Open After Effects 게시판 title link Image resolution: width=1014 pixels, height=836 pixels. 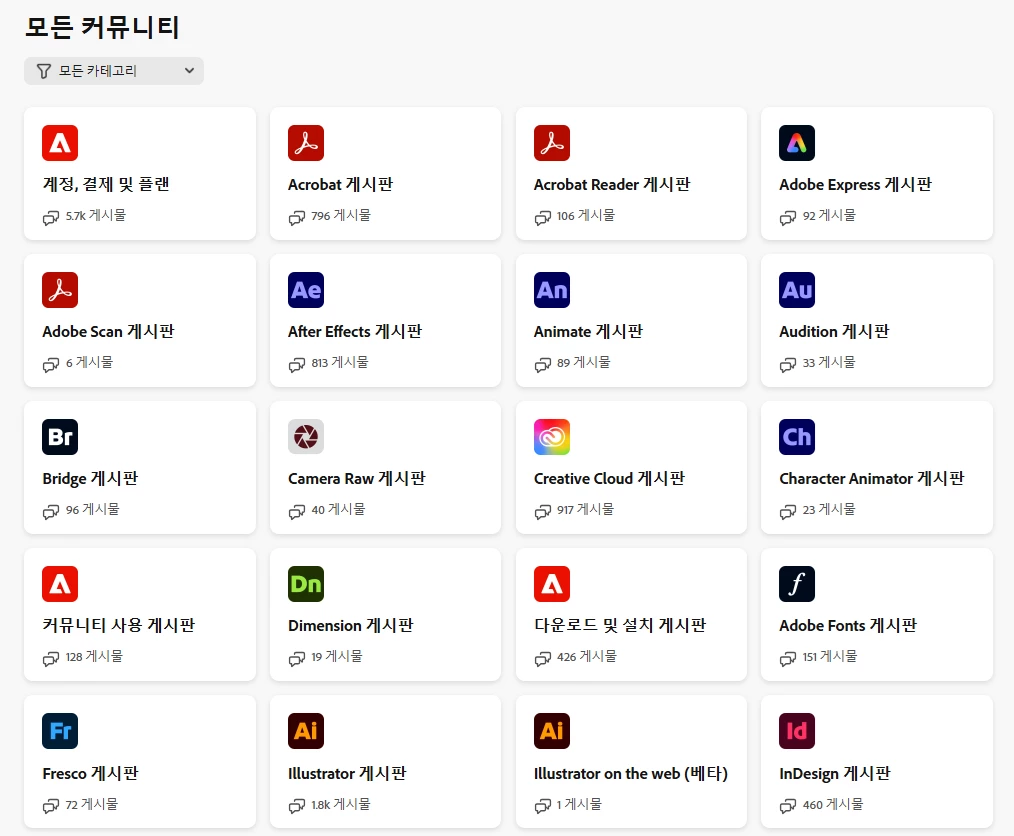(x=355, y=332)
